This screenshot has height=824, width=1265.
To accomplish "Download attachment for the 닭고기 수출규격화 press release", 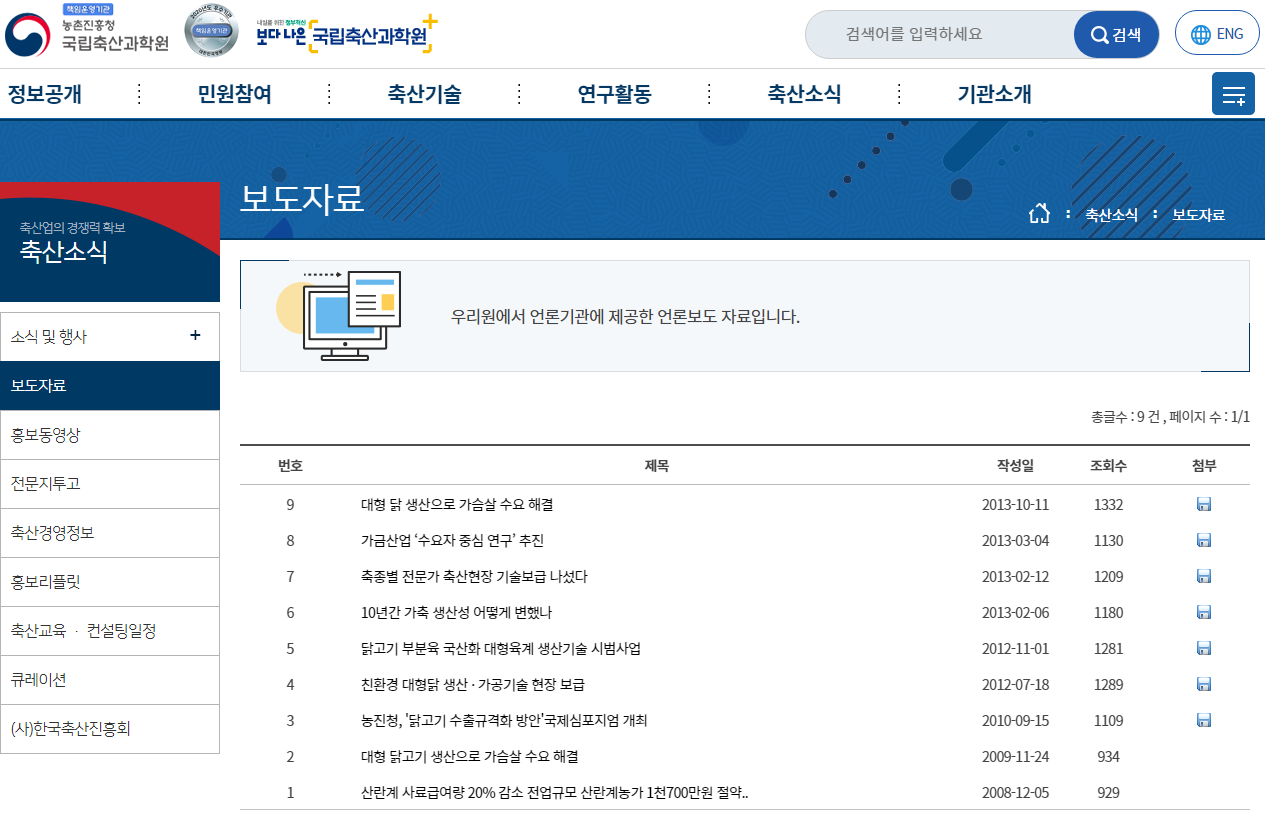I will (x=1203, y=720).
